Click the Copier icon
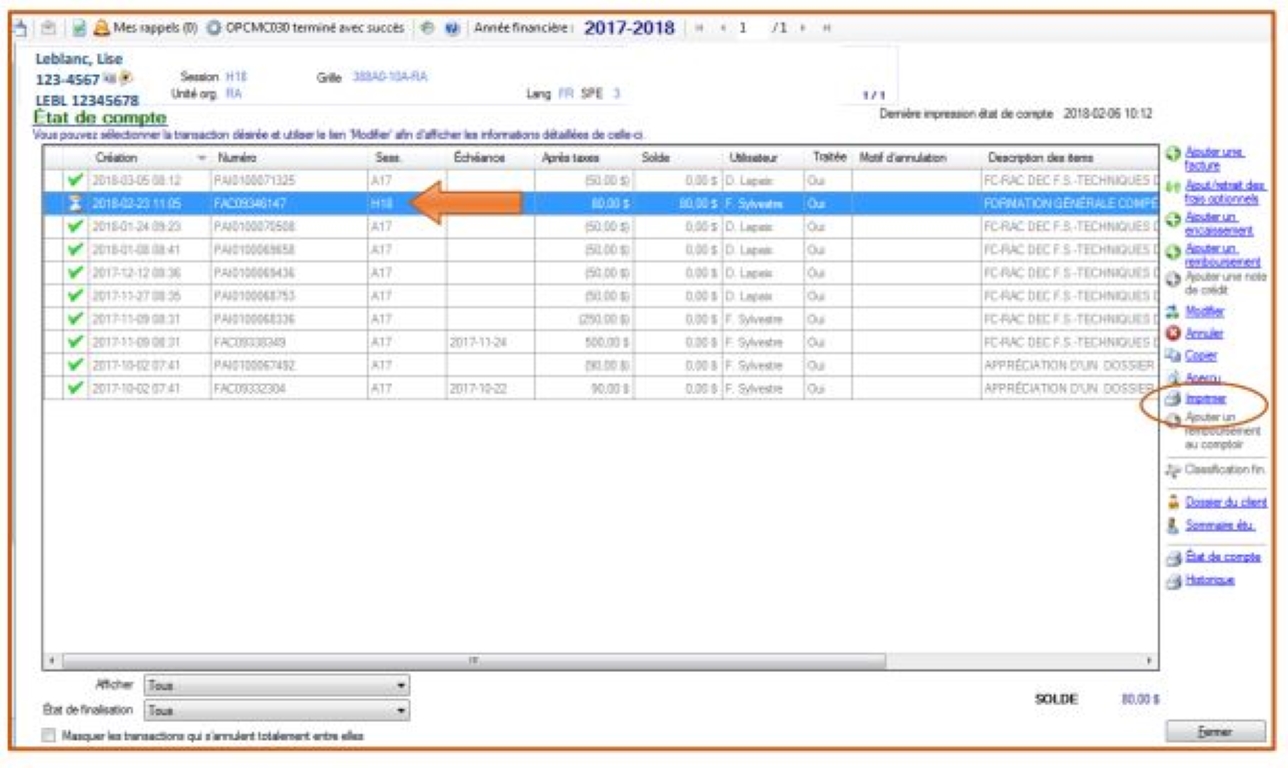 [x=1174, y=355]
